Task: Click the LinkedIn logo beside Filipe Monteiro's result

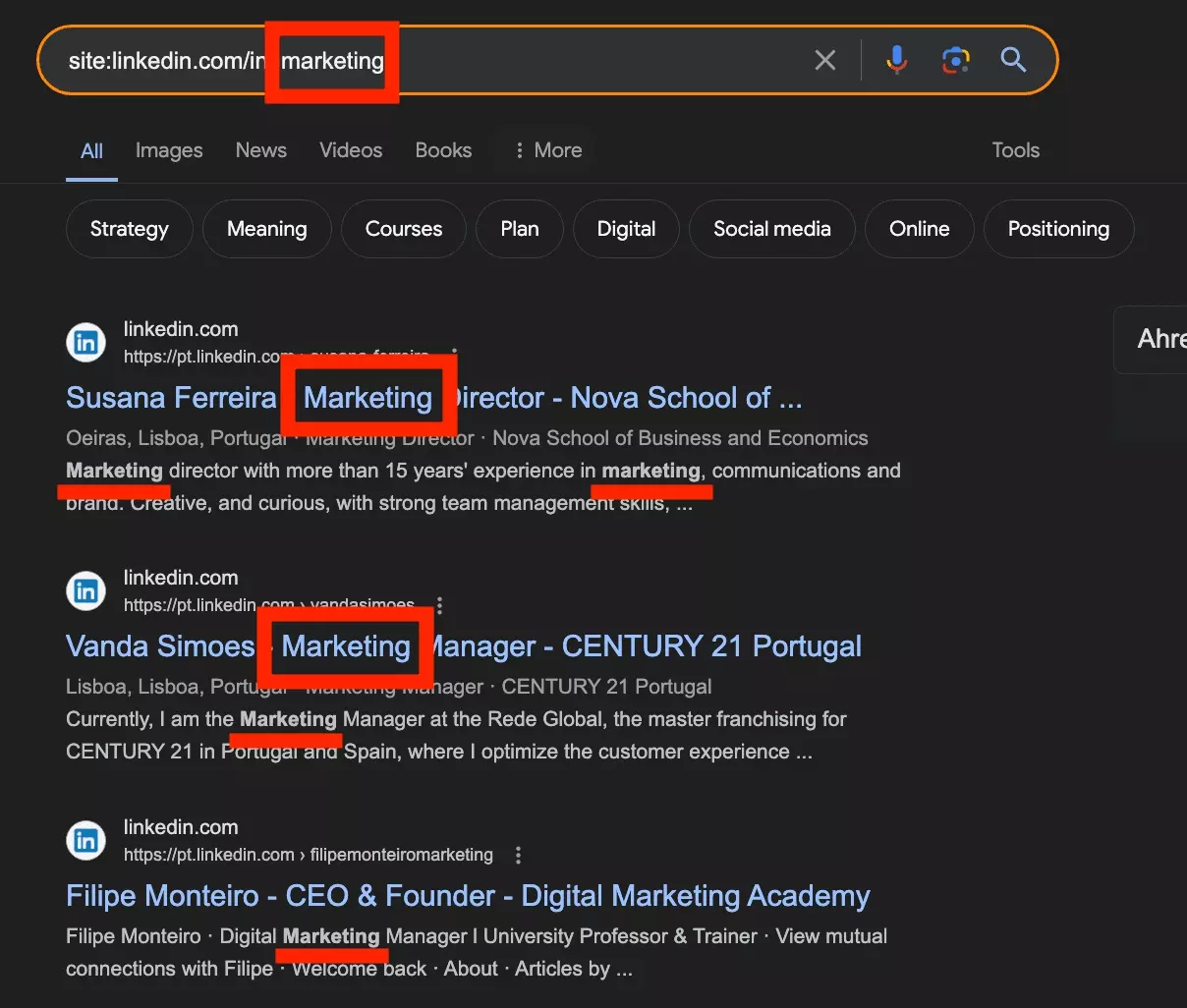Action: coord(85,840)
